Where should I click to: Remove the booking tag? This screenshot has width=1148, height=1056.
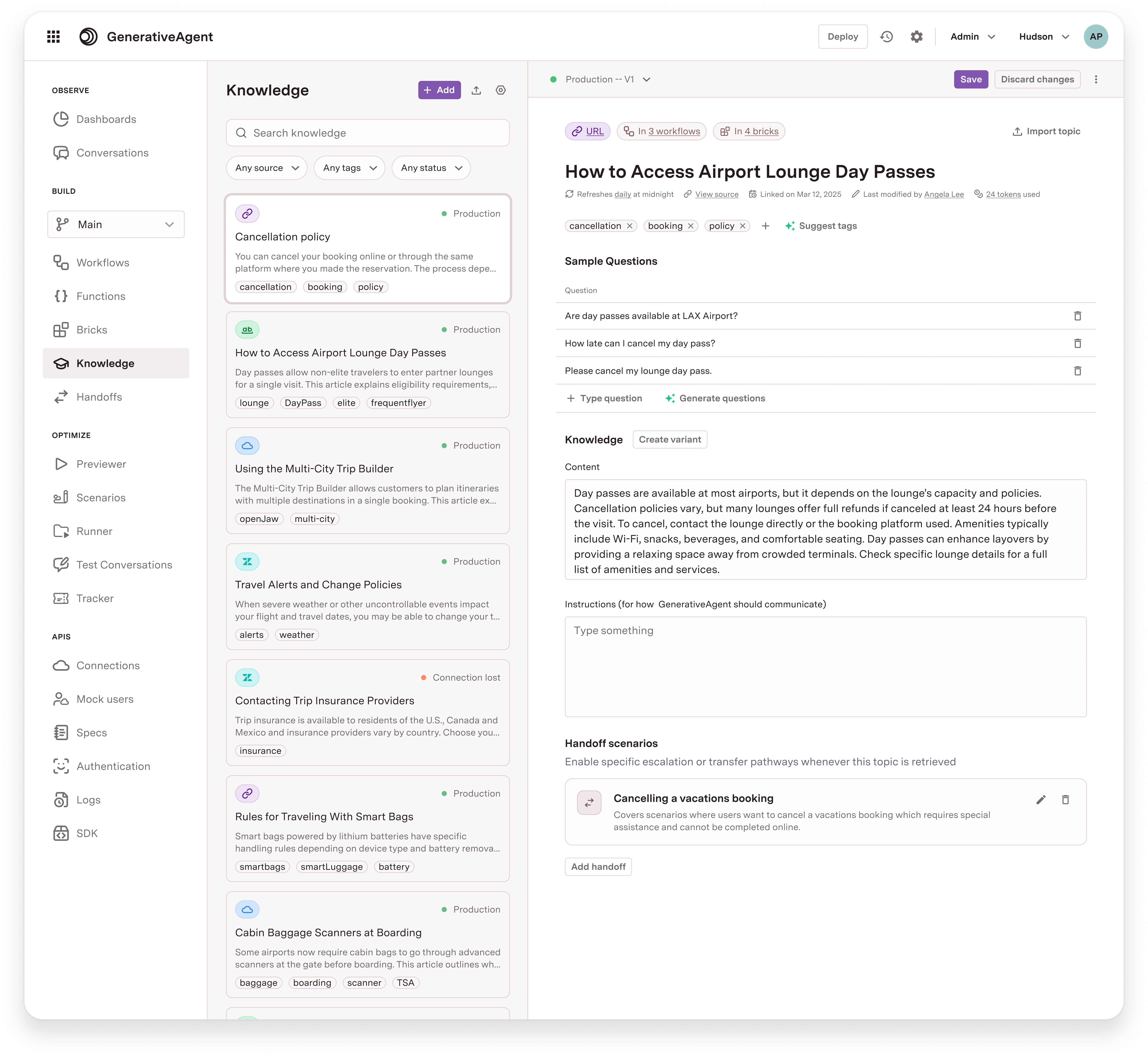point(691,226)
